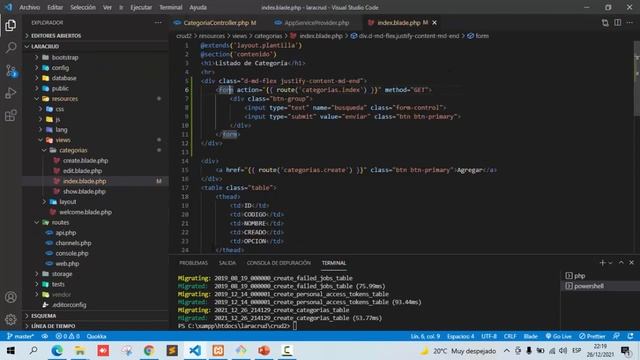Open web.php routes file
640x360 pixels.
click(x=67, y=264)
